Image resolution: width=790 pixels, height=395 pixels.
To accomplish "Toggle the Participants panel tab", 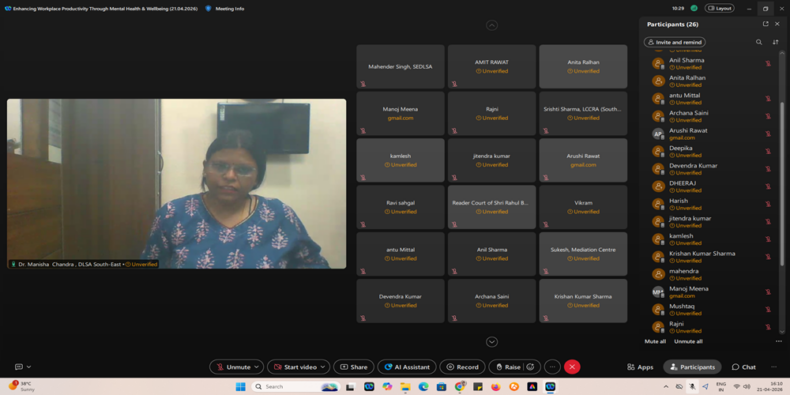I will pyautogui.click(x=692, y=367).
